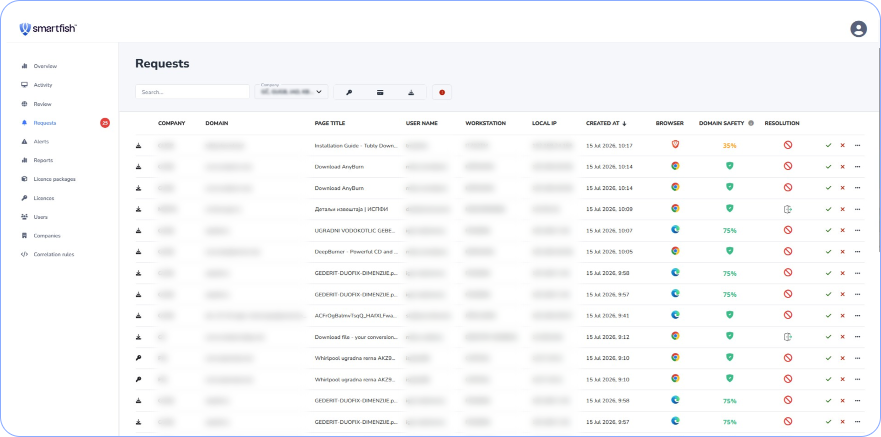881x437 pixels.
Task: Reject the Детали извештаја request
Action: pos(842,209)
